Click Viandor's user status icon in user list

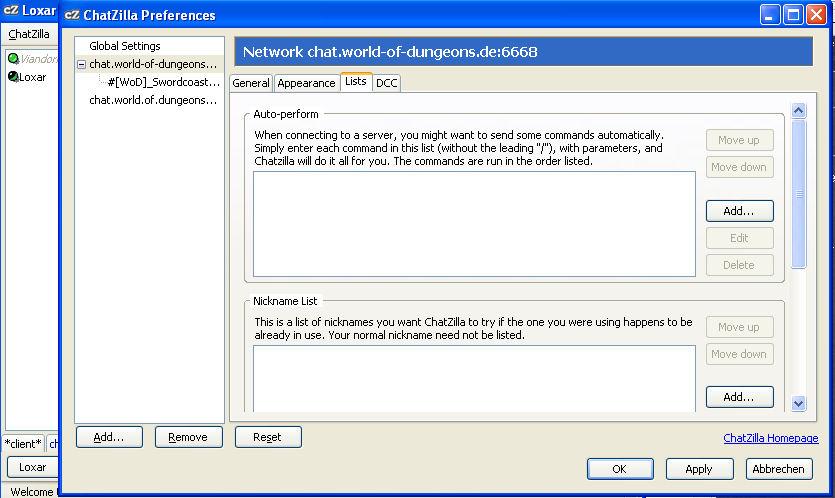pos(13,59)
